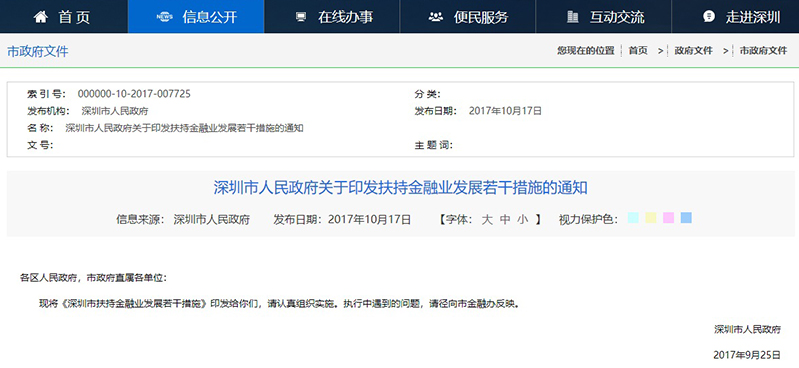Select the blue eye-protection color
The image size is (799, 368).
pyautogui.click(x=686, y=218)
